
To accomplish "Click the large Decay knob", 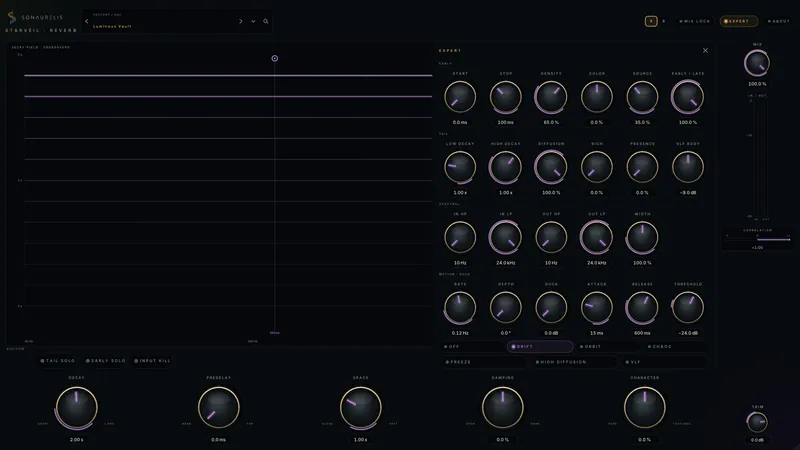I will [x=77, y=408].
